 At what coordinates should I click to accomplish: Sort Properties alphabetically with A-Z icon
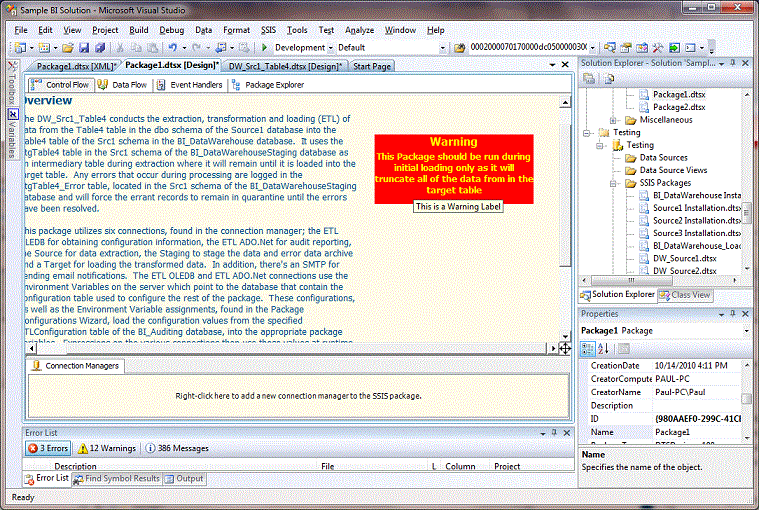click(603, 348)
